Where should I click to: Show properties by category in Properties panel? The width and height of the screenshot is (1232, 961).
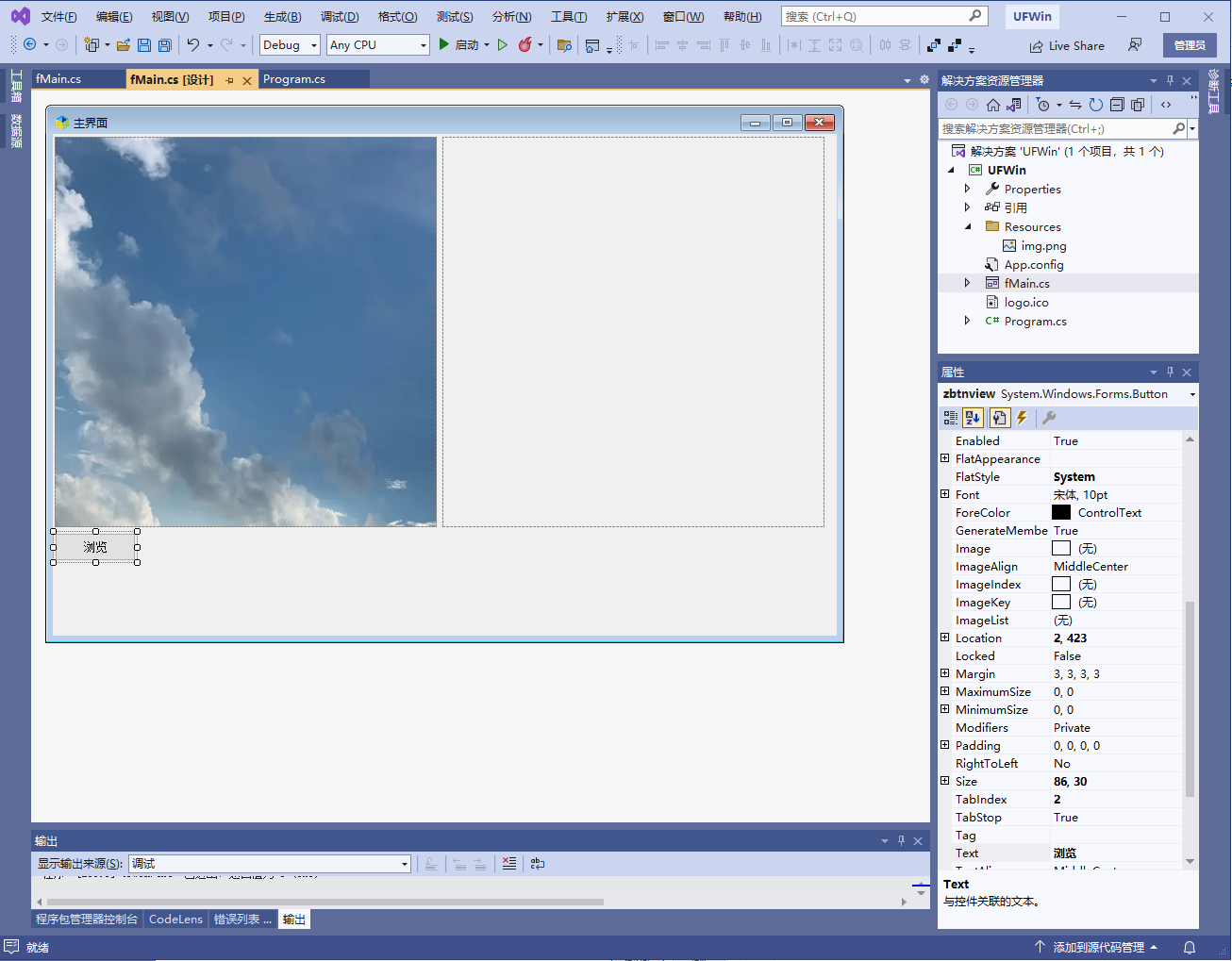coord(951,418)
